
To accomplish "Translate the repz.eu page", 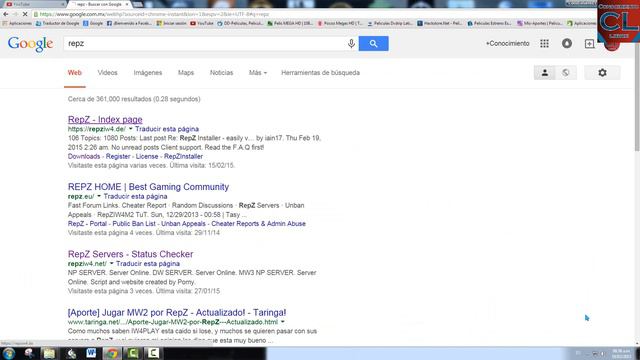I will (135, 196).
